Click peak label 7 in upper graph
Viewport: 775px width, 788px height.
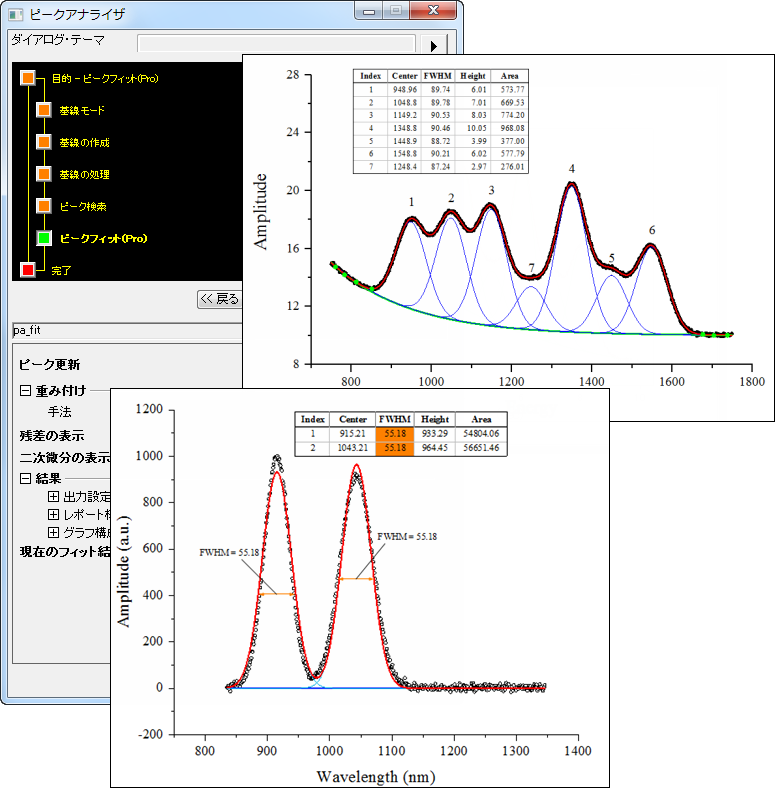(x=531, y=268)
